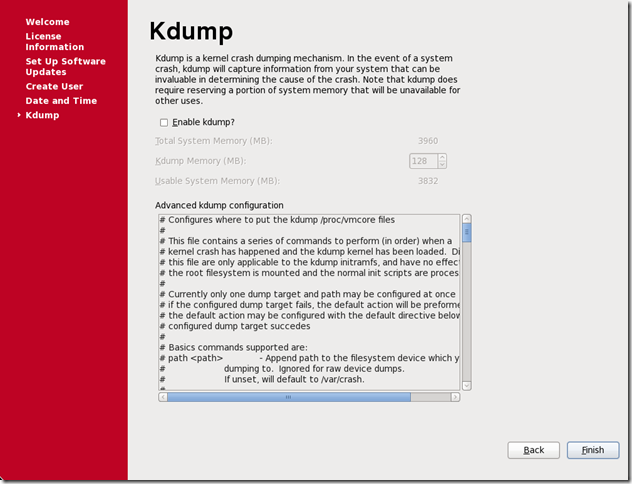Click the horizontal scrollbar right arrow
This screenshot has width=632, height=484.
click(455, 397)
